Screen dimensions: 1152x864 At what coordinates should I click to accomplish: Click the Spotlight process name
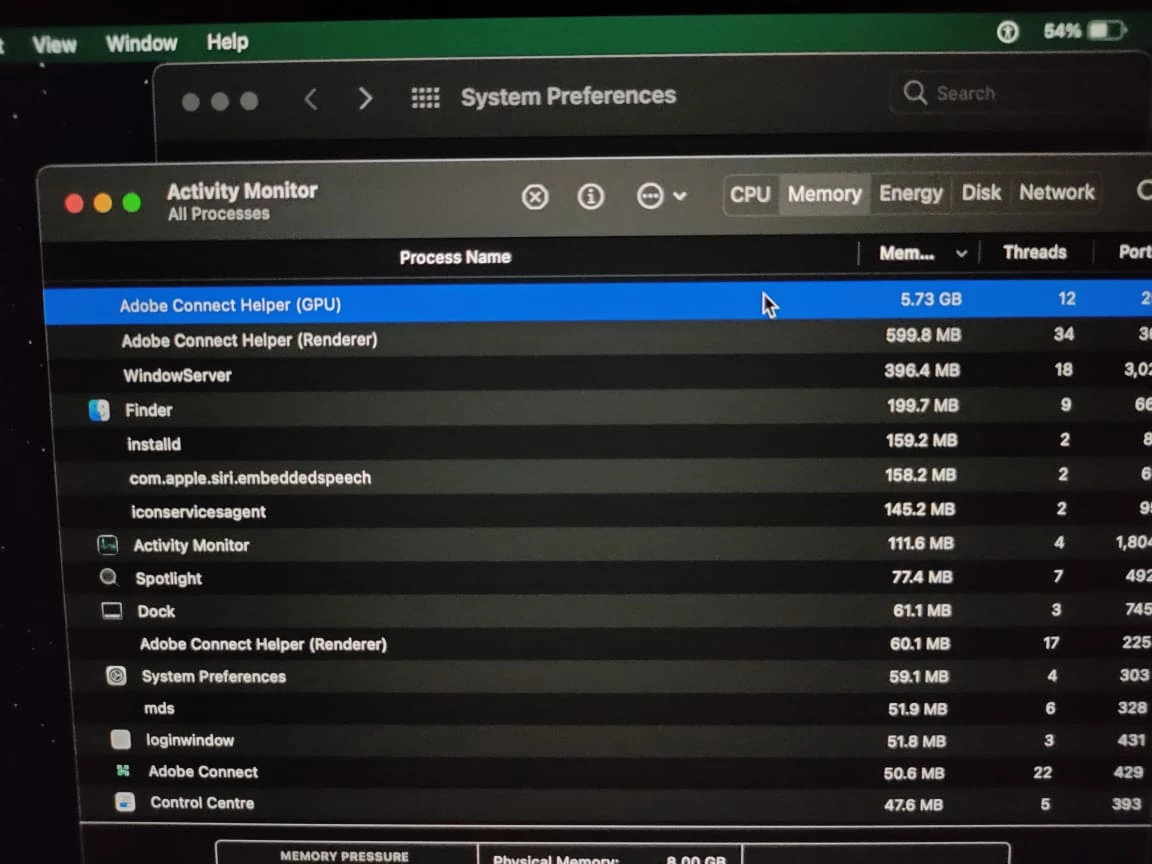click(168, 579)
